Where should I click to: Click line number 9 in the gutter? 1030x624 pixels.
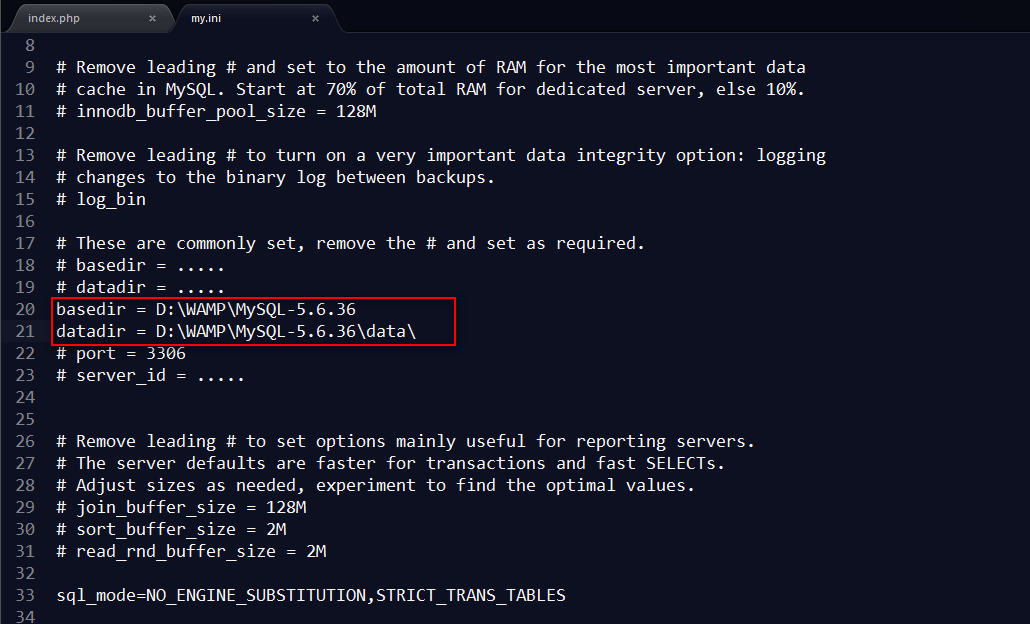click(x=30, y=68)
